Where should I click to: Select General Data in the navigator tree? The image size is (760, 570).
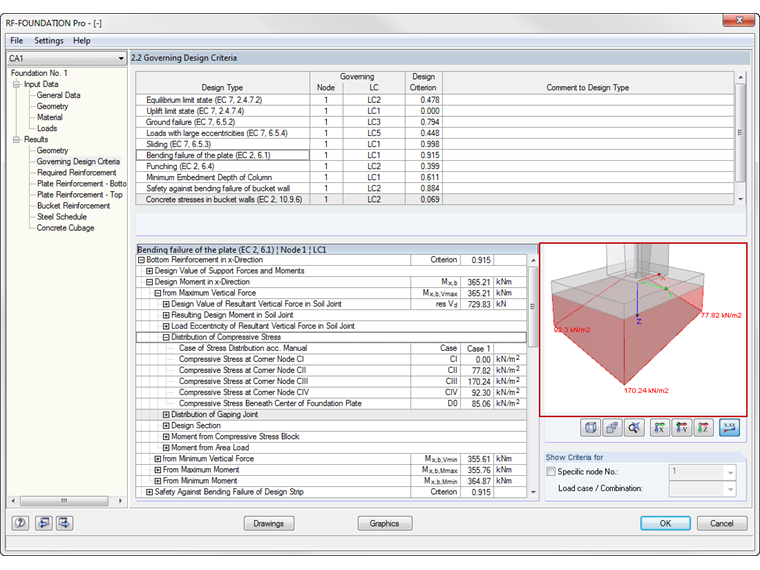pos(58,95)
